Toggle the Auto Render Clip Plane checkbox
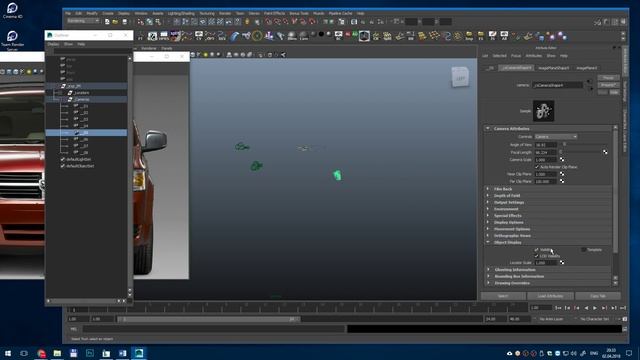The height and width of the screenshot is (360, 640). 537,167
